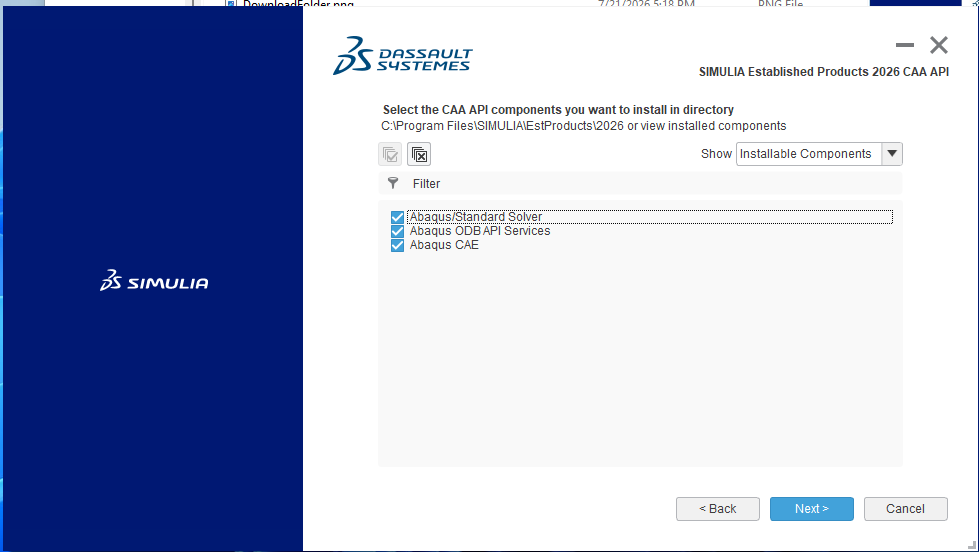Focus the Filter input field
Image resolution: width=979 pixels, height=552 pixels.
click(x=640, y=184)
